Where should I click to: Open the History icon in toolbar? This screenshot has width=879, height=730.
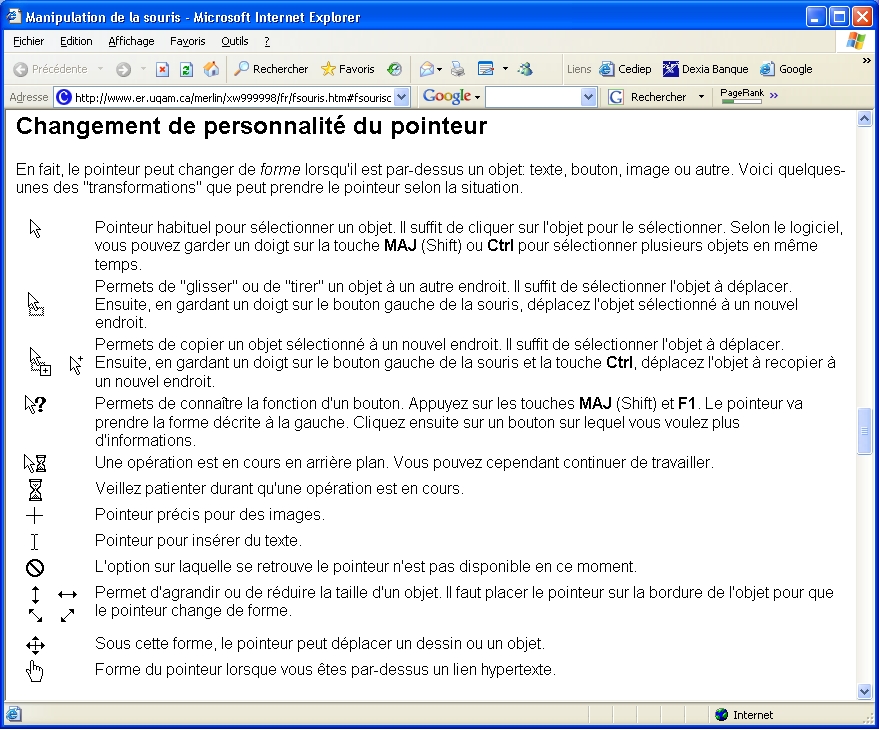pyautogui.click(x=395, y=69)
